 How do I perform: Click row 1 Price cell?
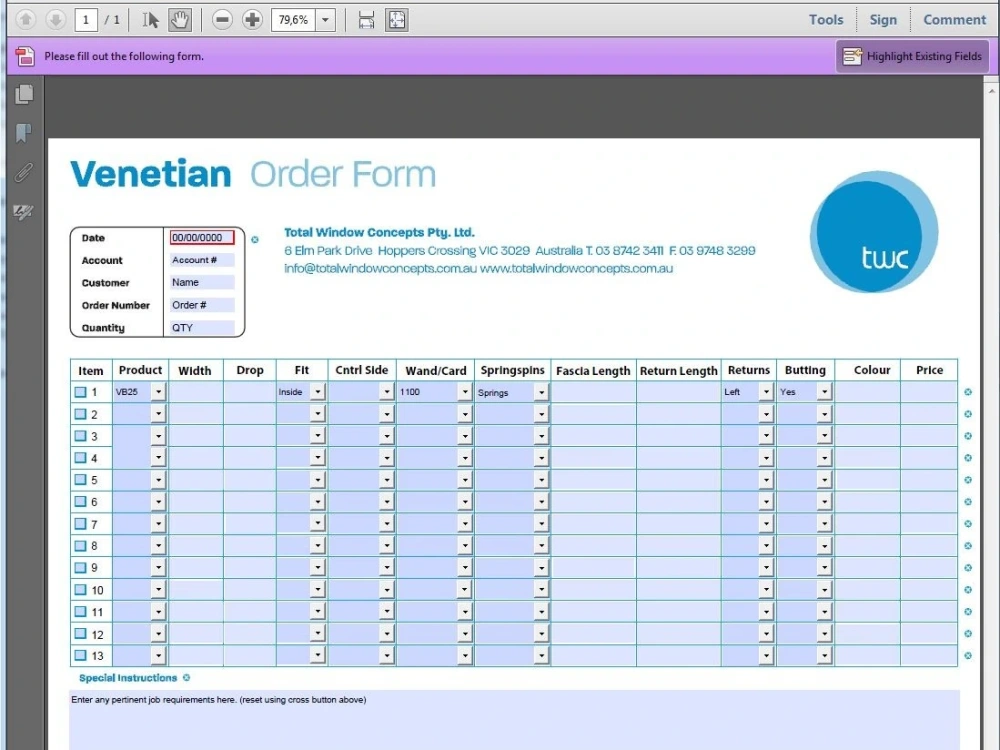(x=929, y=392)
